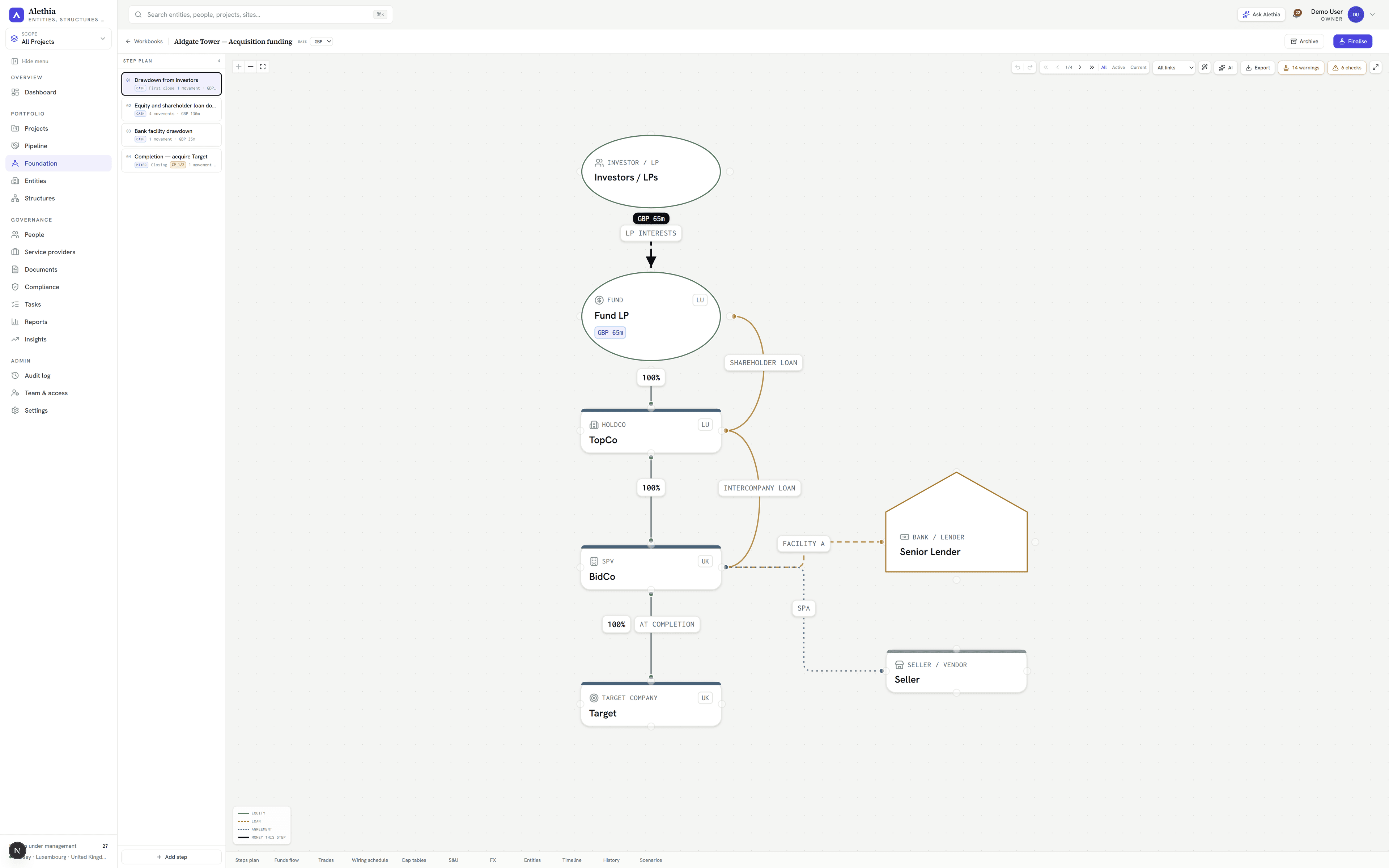Open Structures from the sidebar

click(x=58, y=198)
